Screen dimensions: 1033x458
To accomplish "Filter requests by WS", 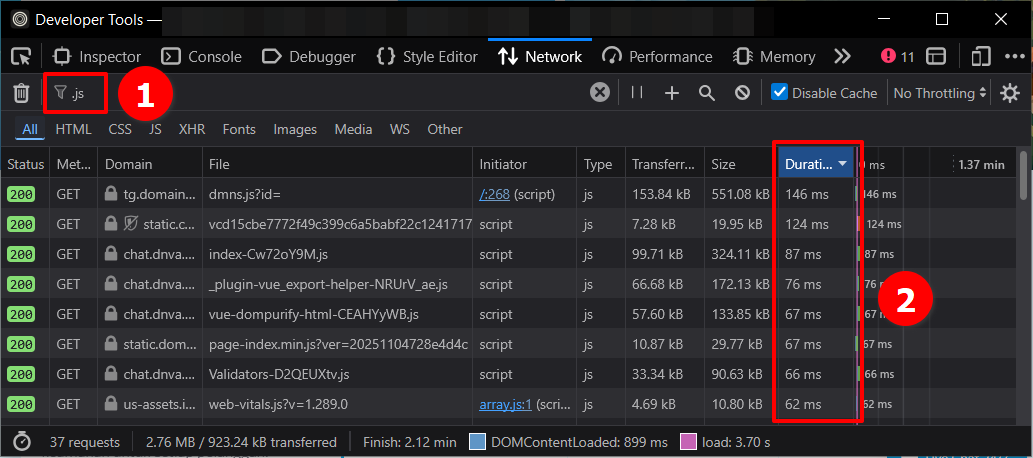I will 399,129.
